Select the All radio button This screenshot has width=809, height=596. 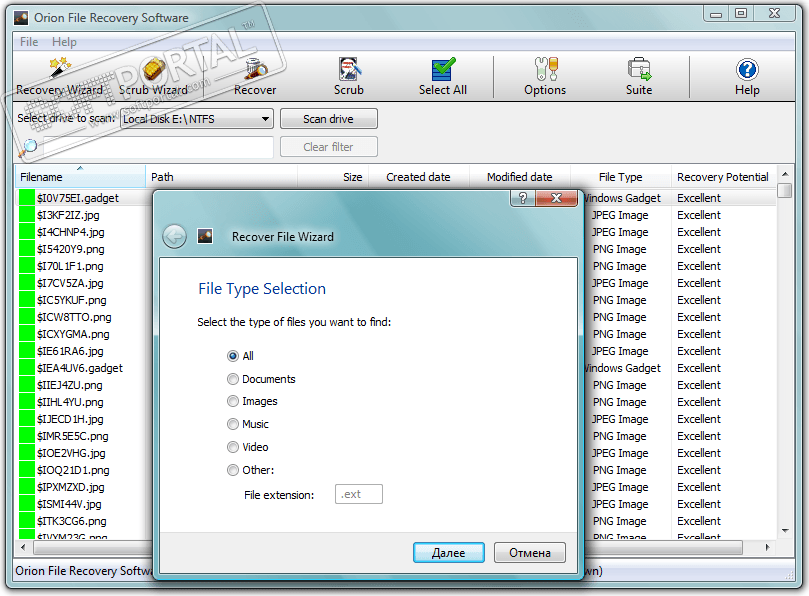(233, 356)
